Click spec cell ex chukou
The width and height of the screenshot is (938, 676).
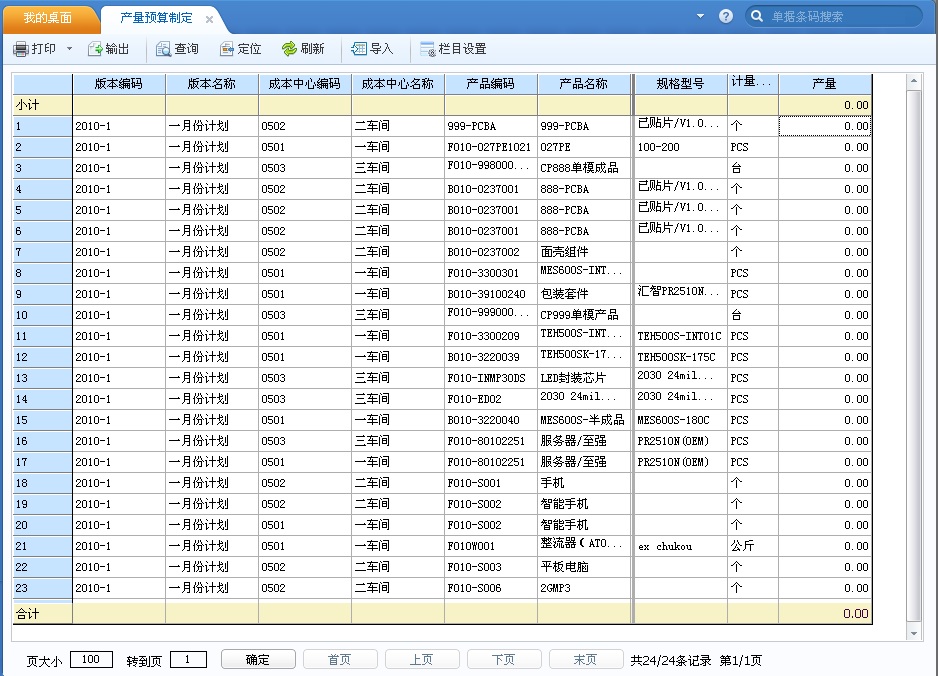[665, 546]
